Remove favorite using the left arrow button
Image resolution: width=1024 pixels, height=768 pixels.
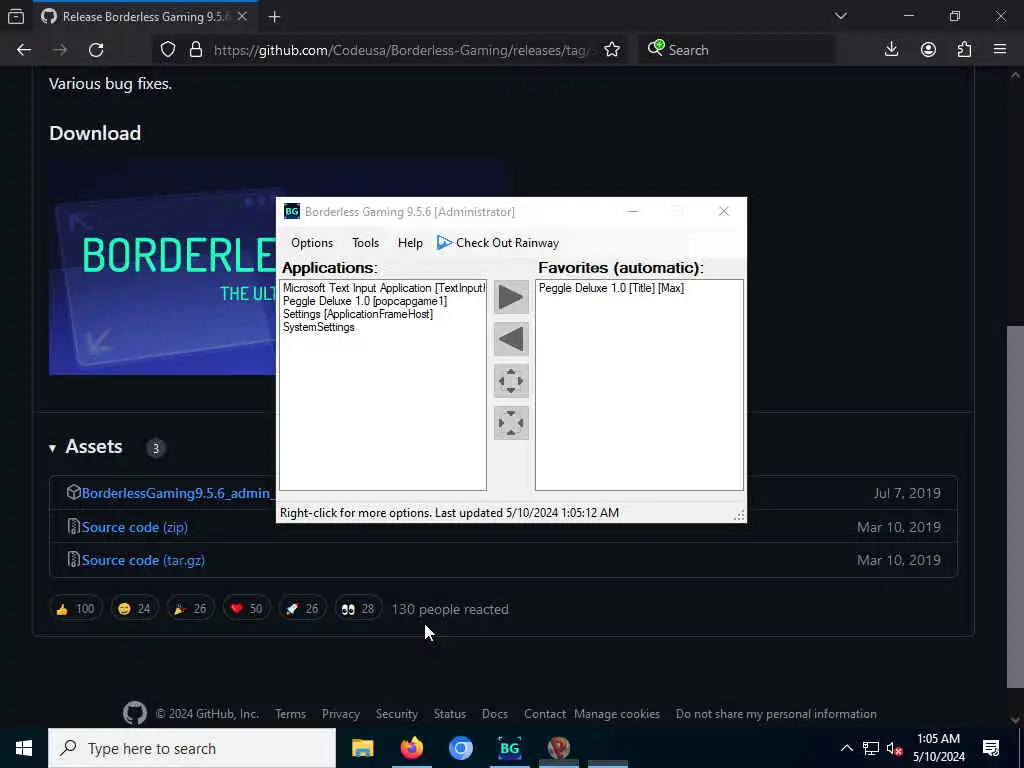click(x=511, y=339)
